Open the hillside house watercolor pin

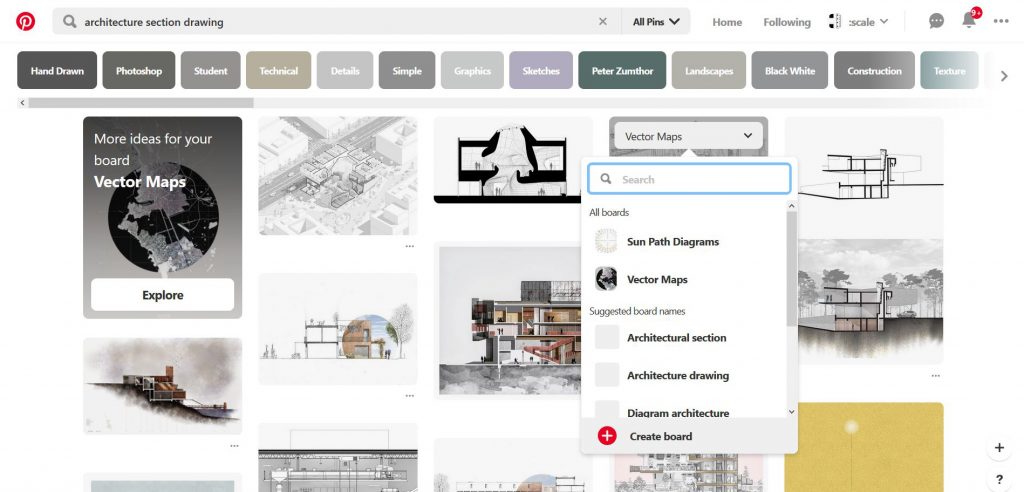tap(163, 386)
